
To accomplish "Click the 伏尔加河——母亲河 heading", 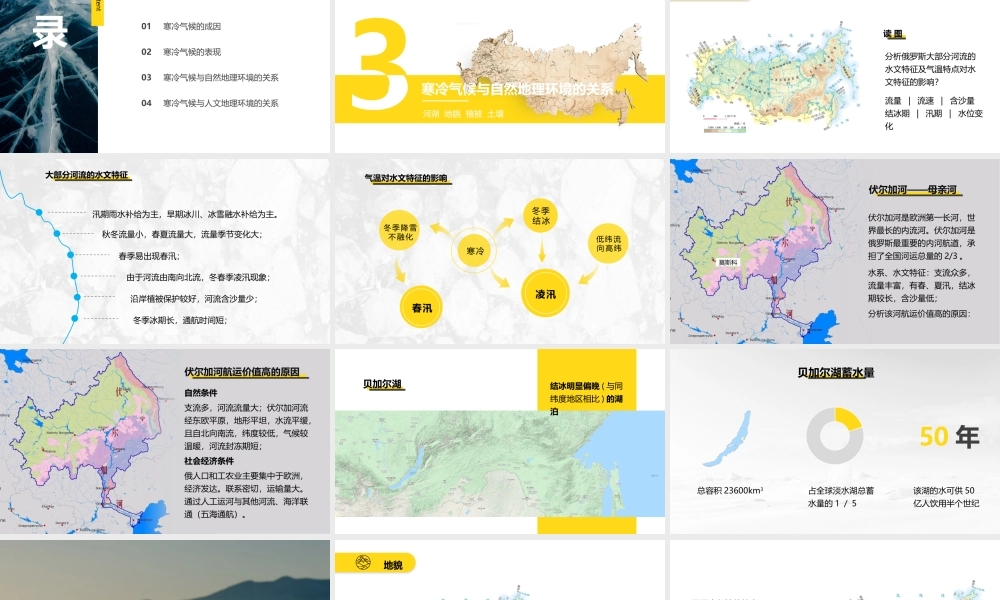I will tap(912, 189).
